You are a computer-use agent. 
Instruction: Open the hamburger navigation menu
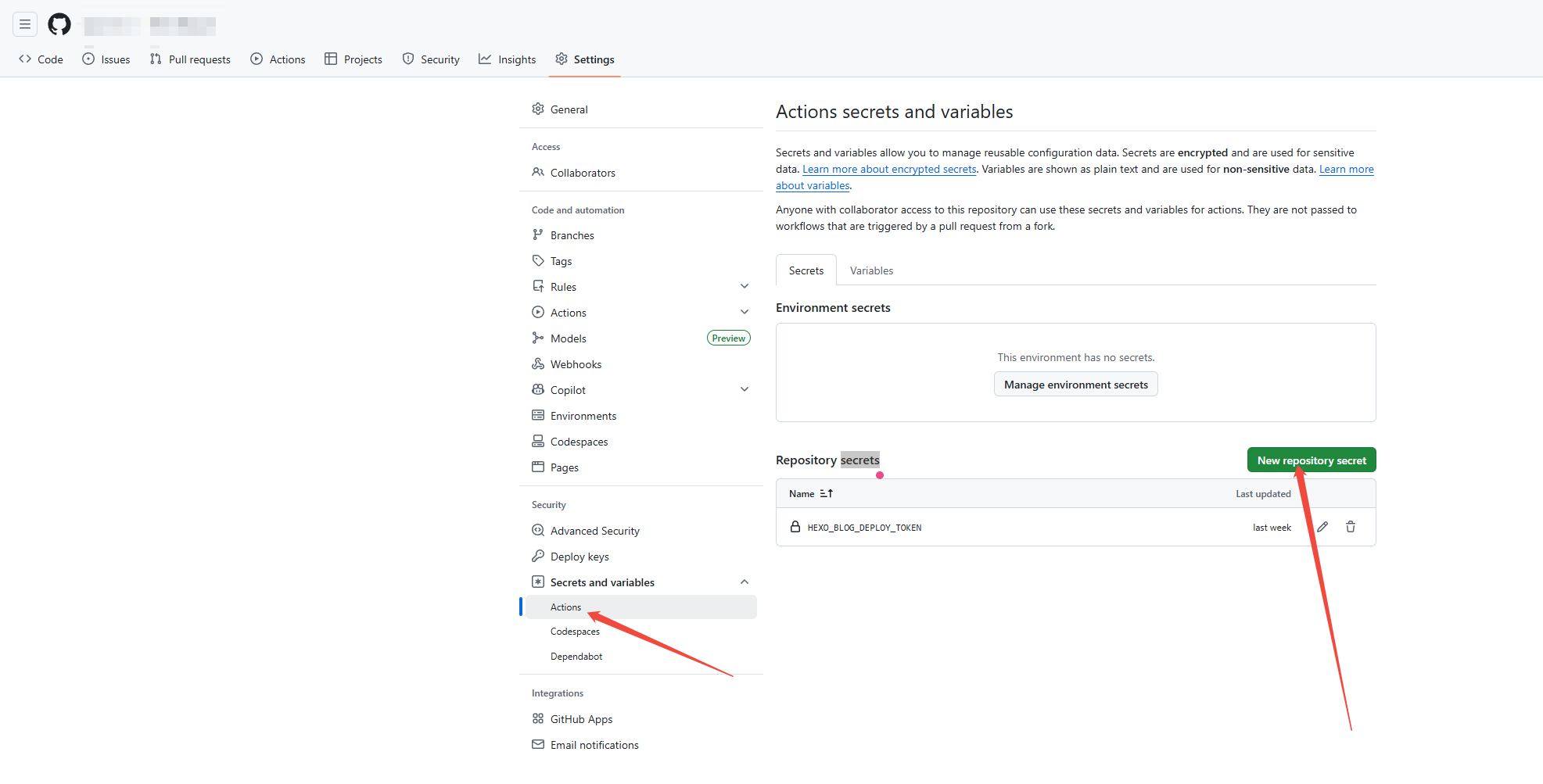click(x=25, y=24)
